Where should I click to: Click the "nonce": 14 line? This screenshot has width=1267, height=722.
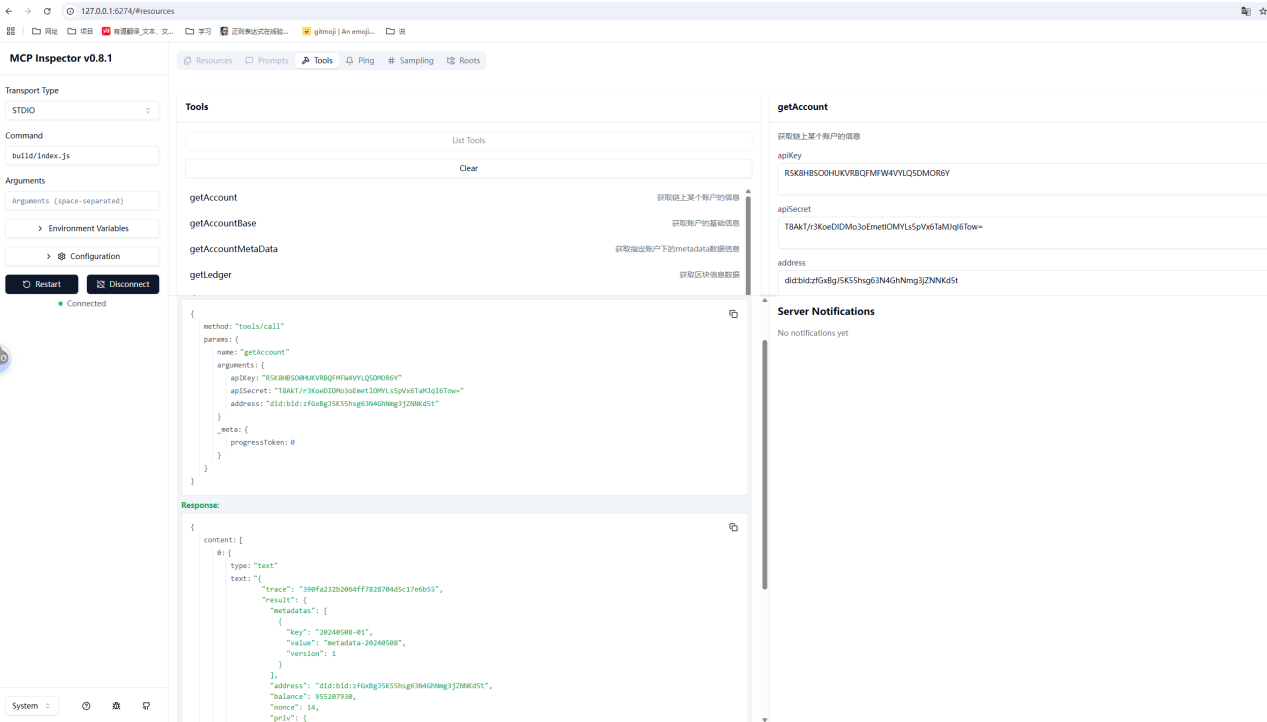[294, 707]
